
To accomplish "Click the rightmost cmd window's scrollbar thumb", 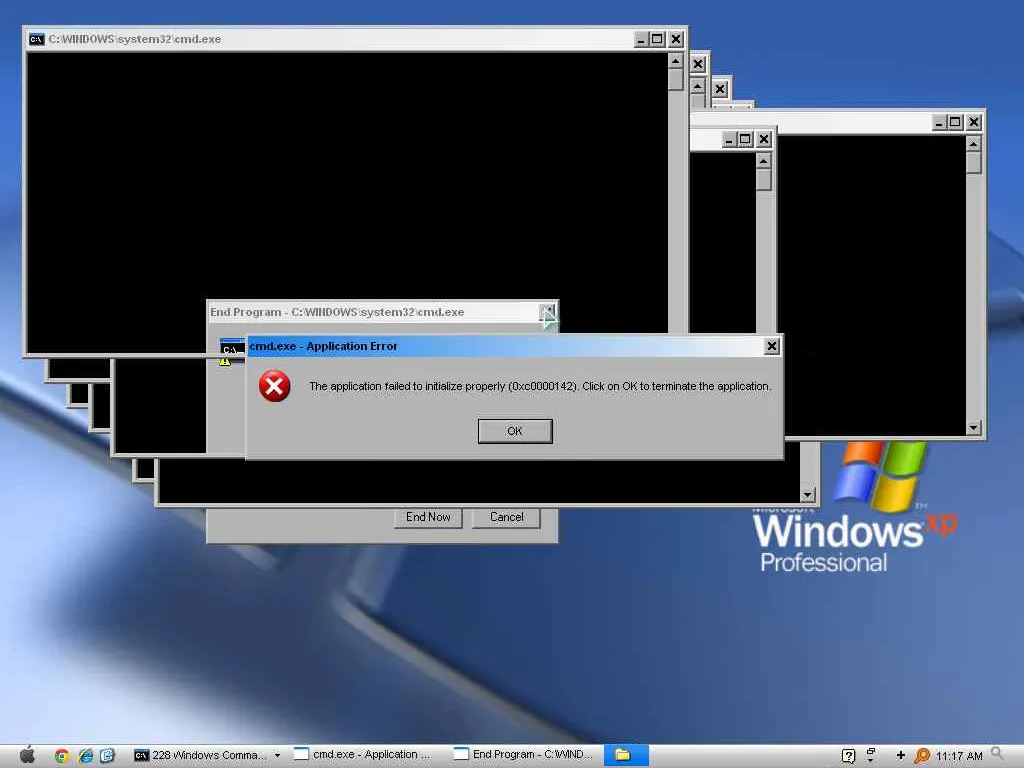I will (x=973, y=162).
